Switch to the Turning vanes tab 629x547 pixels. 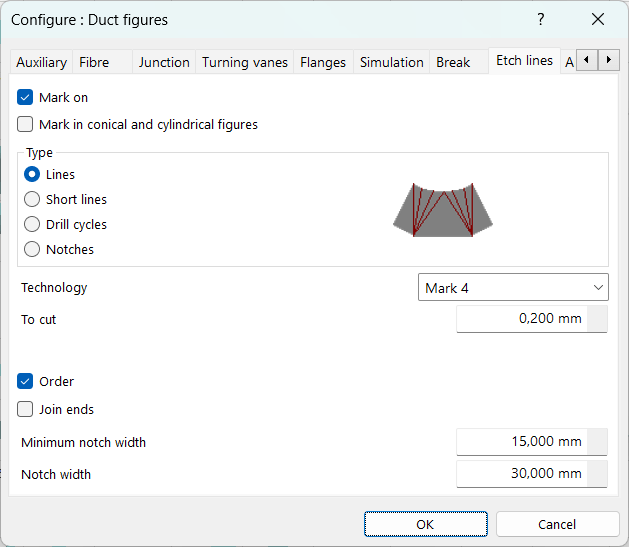tap(245, 62)
